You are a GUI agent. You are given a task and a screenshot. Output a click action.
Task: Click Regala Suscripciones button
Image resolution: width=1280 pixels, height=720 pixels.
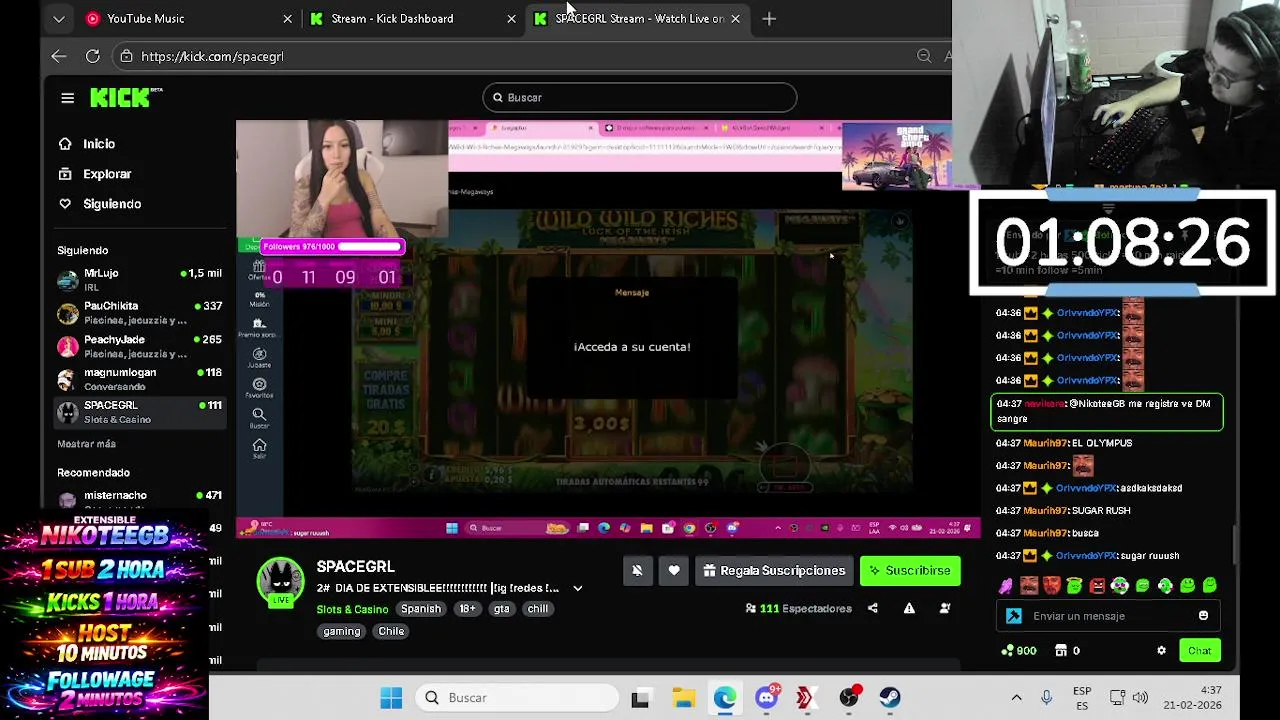[x=775, y=571]
